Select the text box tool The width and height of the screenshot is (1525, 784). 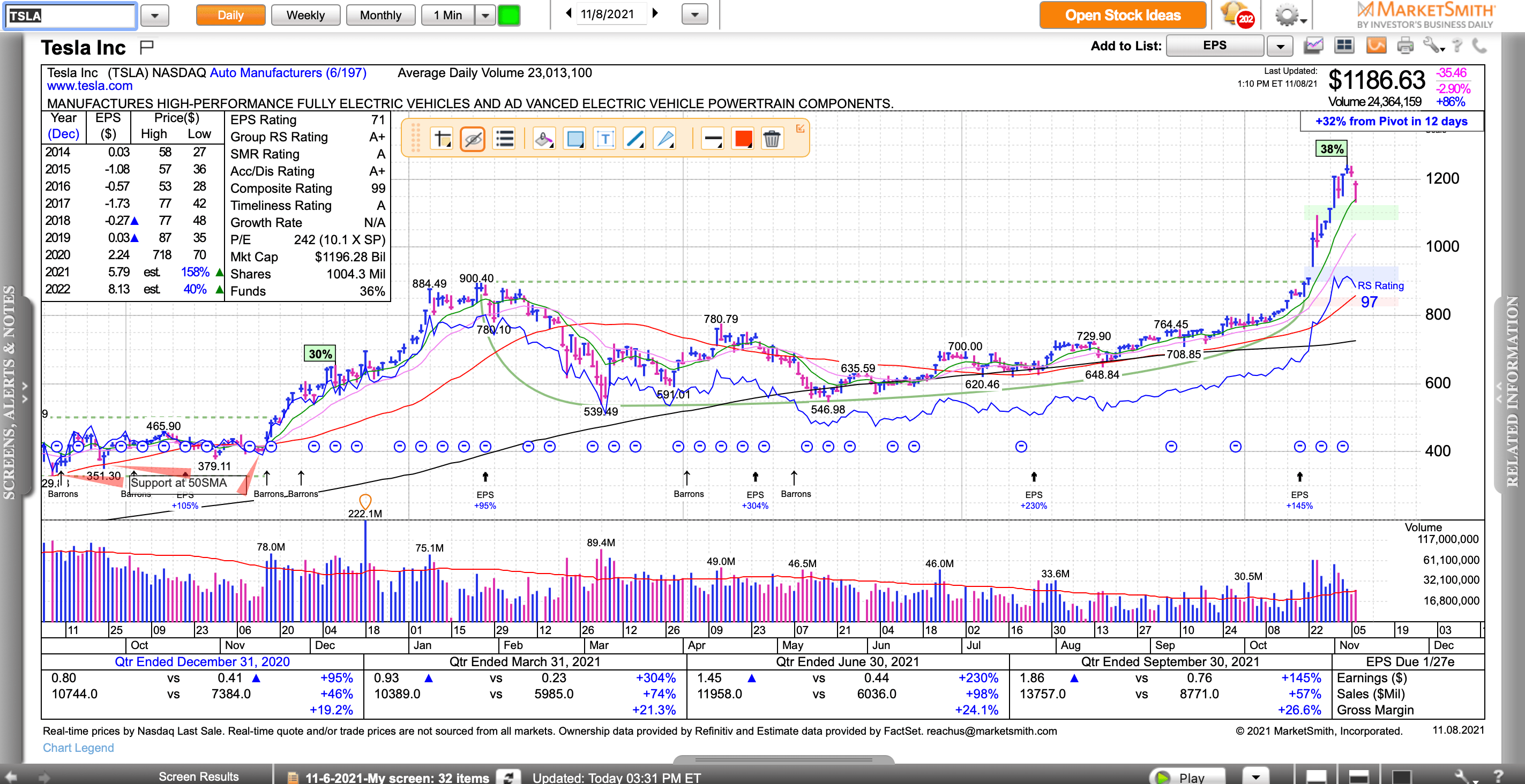(x=604, y=140)
